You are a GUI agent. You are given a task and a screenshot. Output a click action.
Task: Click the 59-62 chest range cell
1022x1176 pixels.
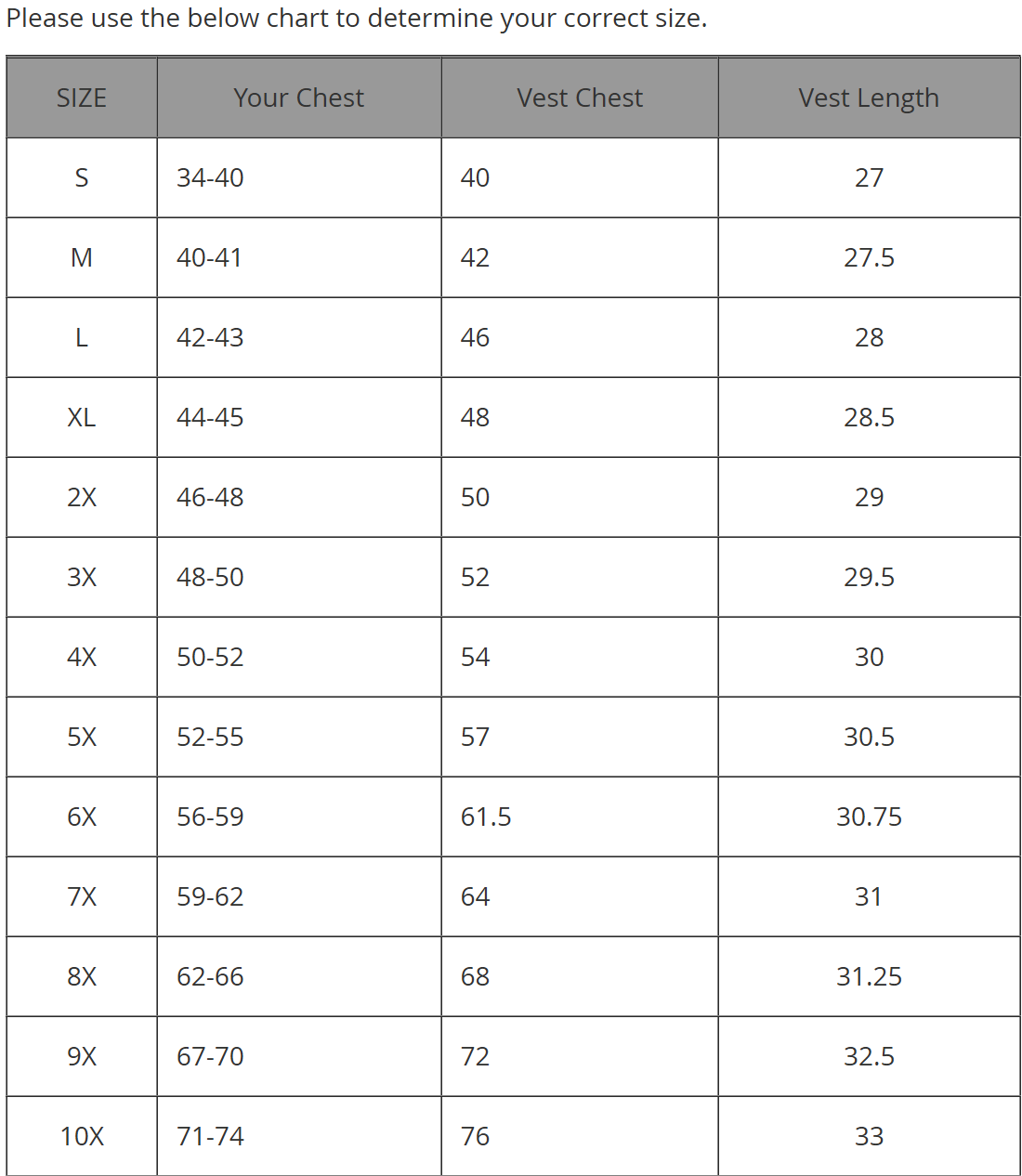point(210,896)
